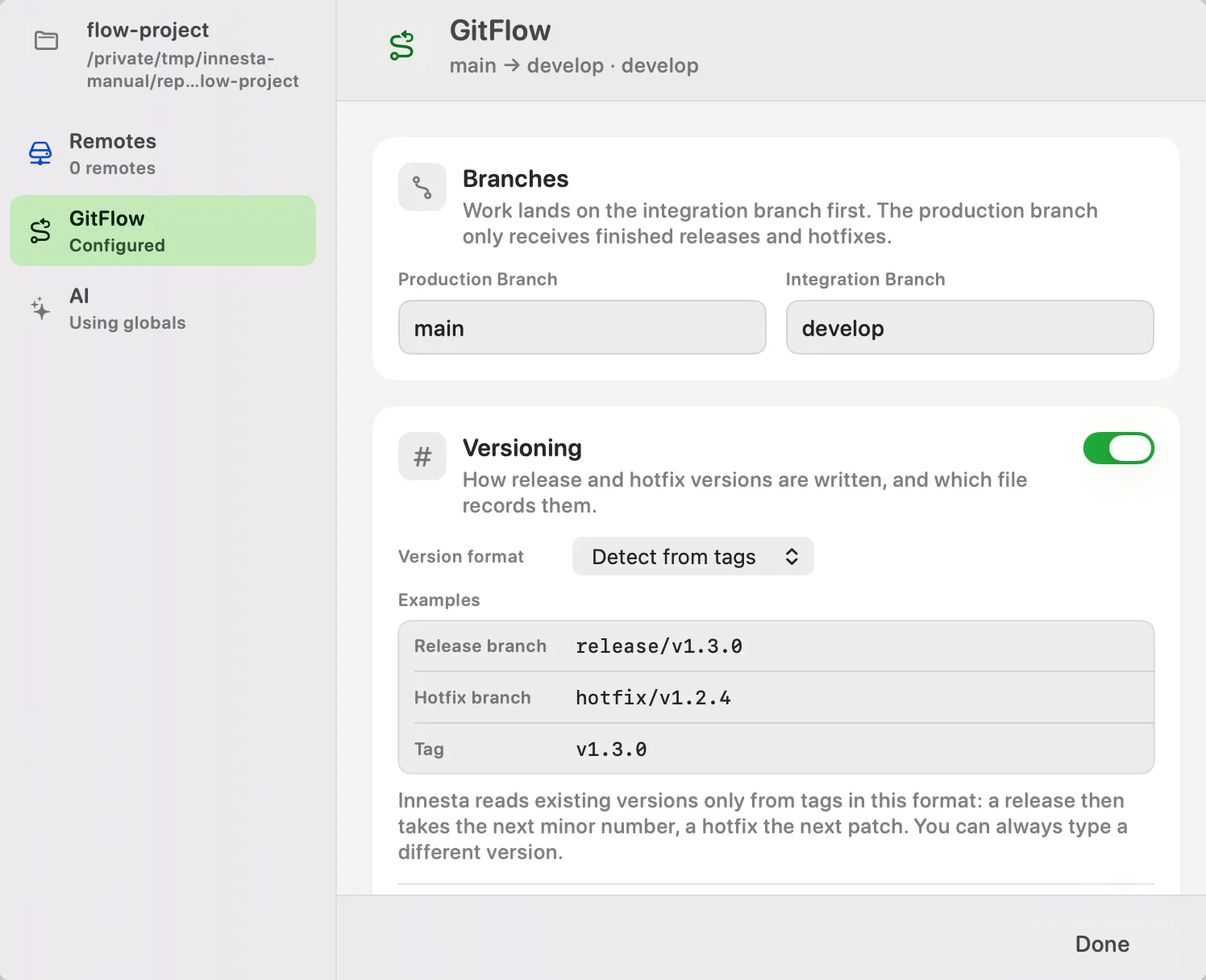
Task: Click the Hotfix branch row label
Action: pos(472,698)
